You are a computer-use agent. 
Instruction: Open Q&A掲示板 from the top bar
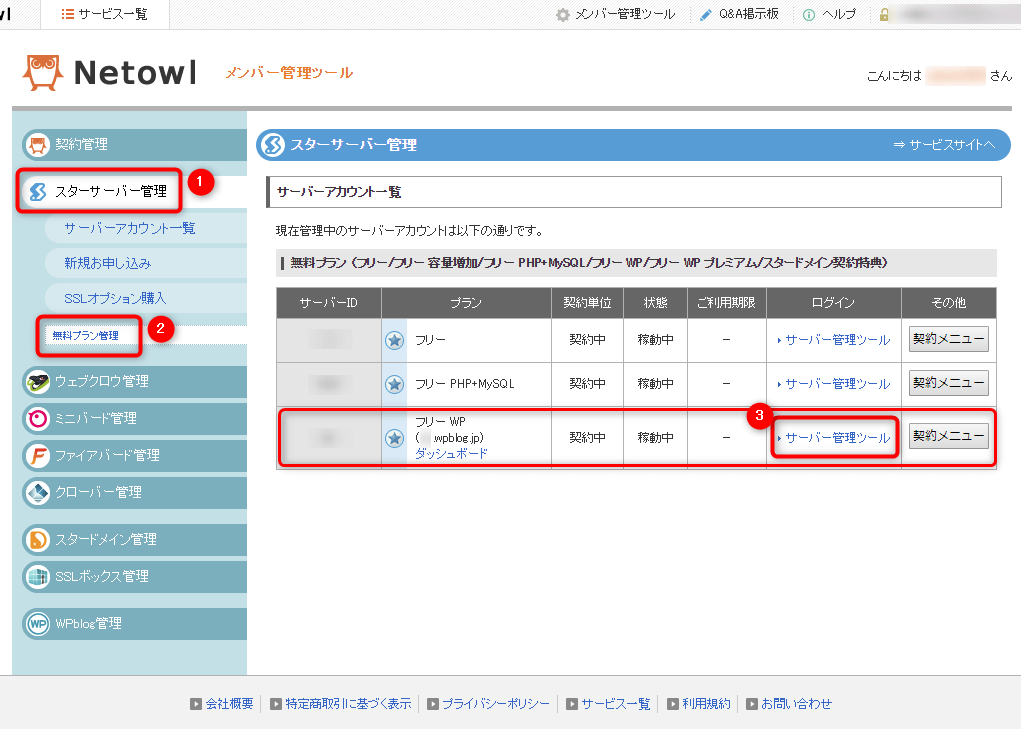coord(738,14)
